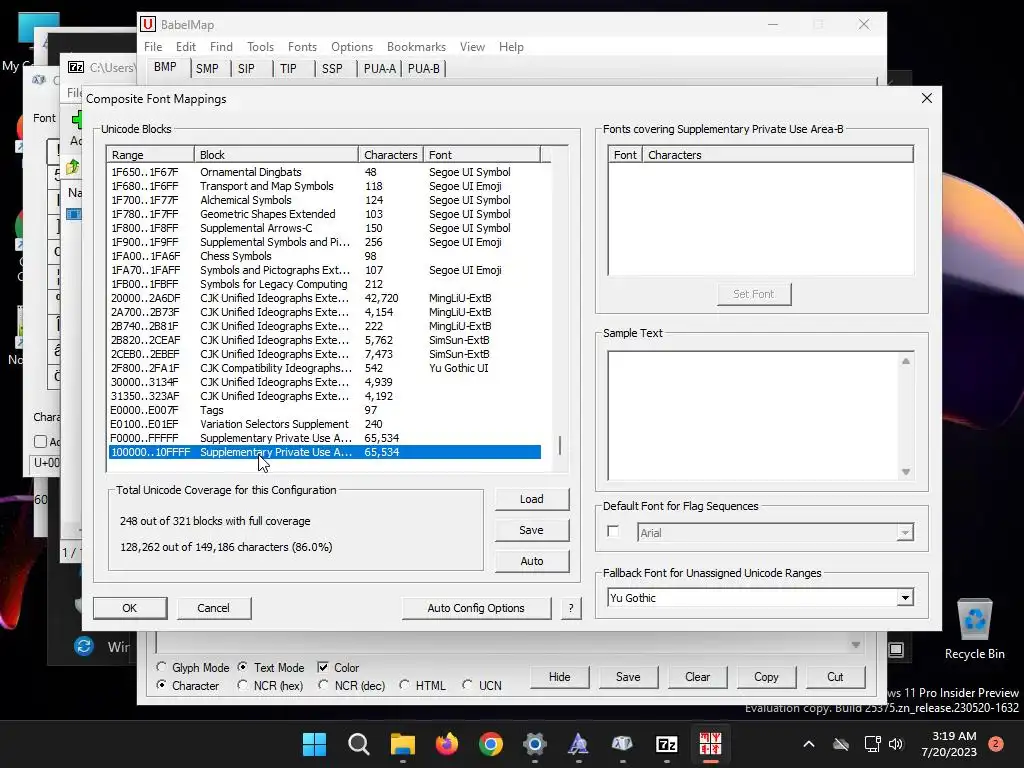Open Arial flag font dropdown
Image resolution: width=1024 pixels, height=768 pixels.
point(904,533)
